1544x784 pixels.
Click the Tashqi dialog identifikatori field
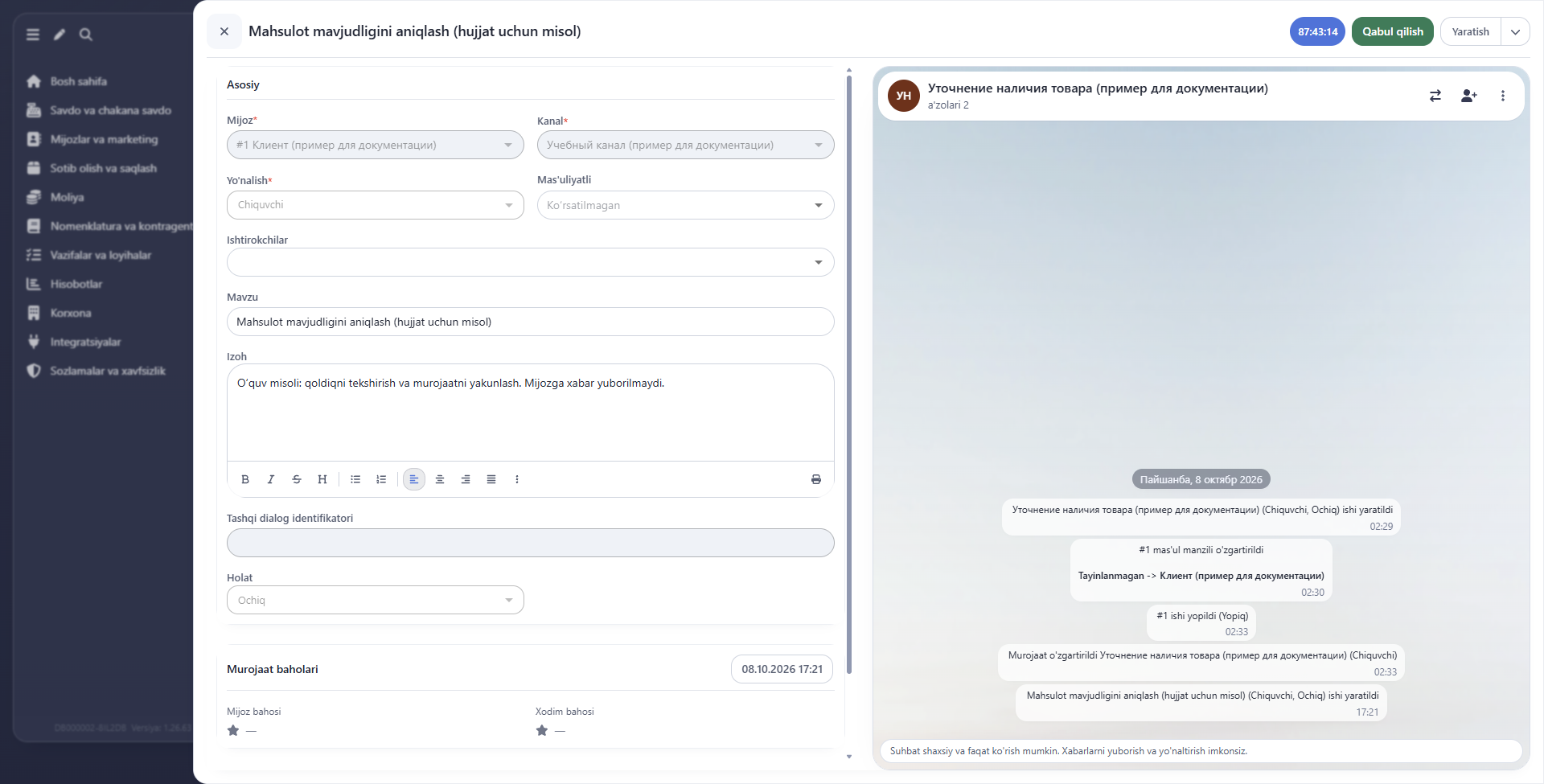click(x=531, y=543)
